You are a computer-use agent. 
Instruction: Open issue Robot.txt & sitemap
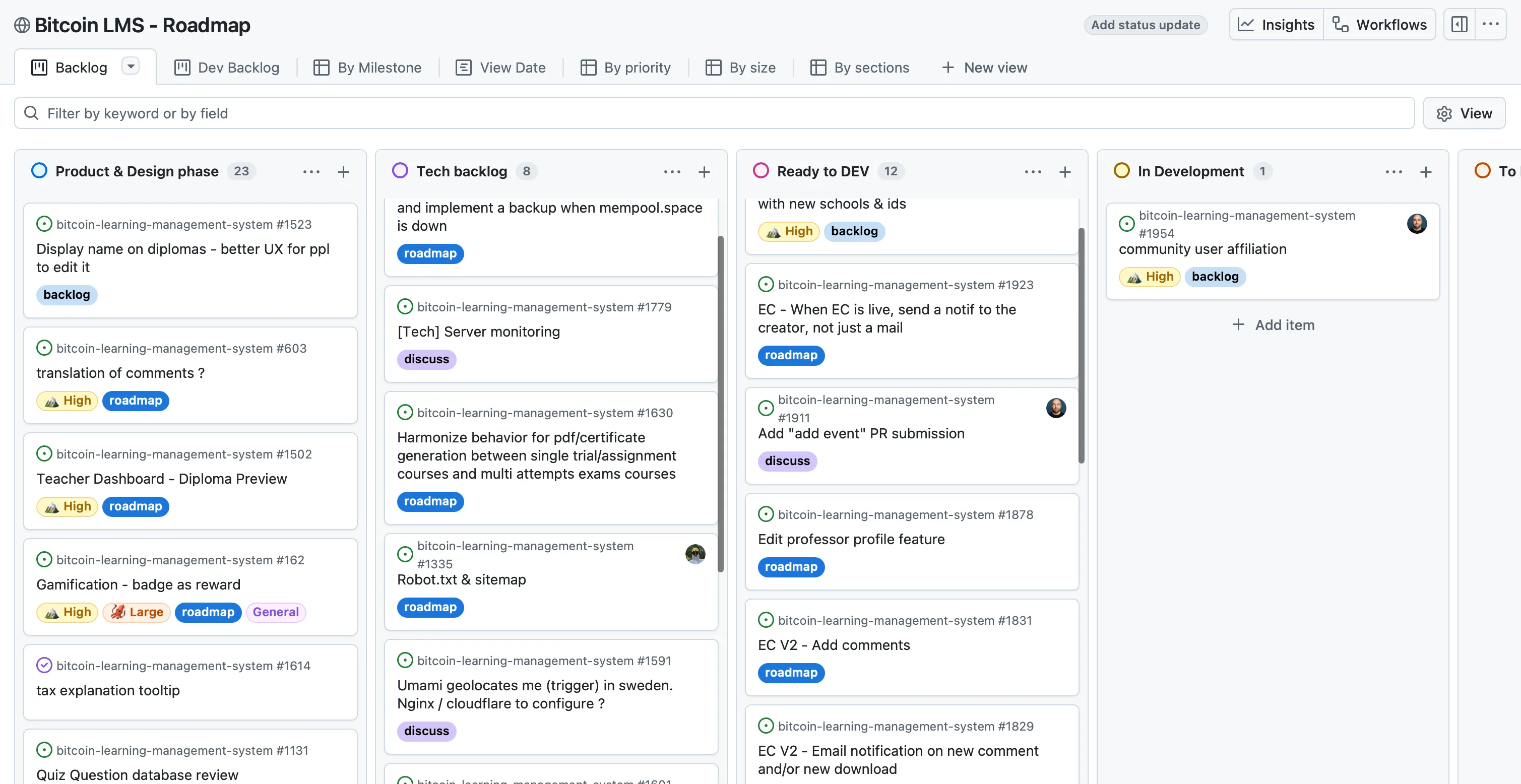coord(461,579)
